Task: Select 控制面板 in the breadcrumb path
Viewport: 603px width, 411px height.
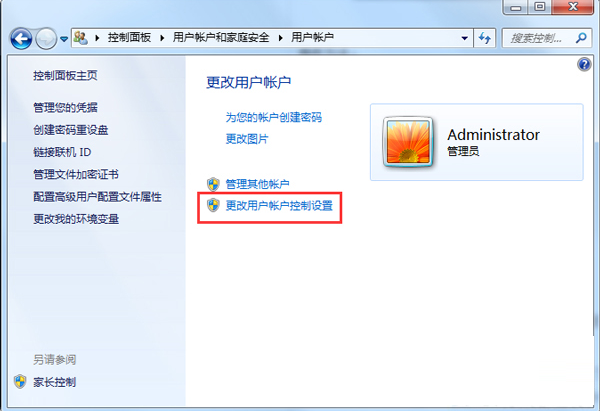Action: 129,37
